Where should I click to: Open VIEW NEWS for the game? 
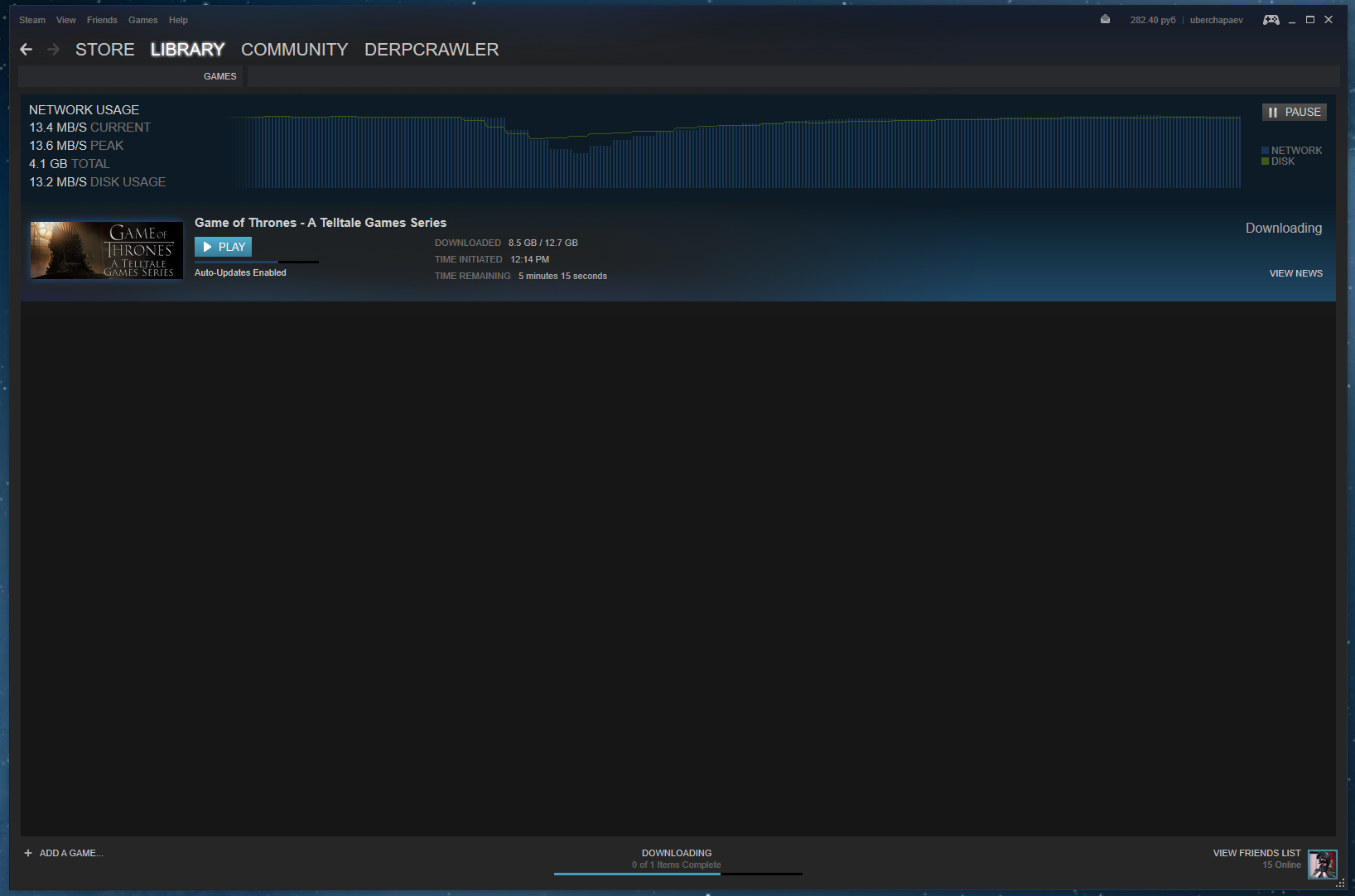point(1295,273)
